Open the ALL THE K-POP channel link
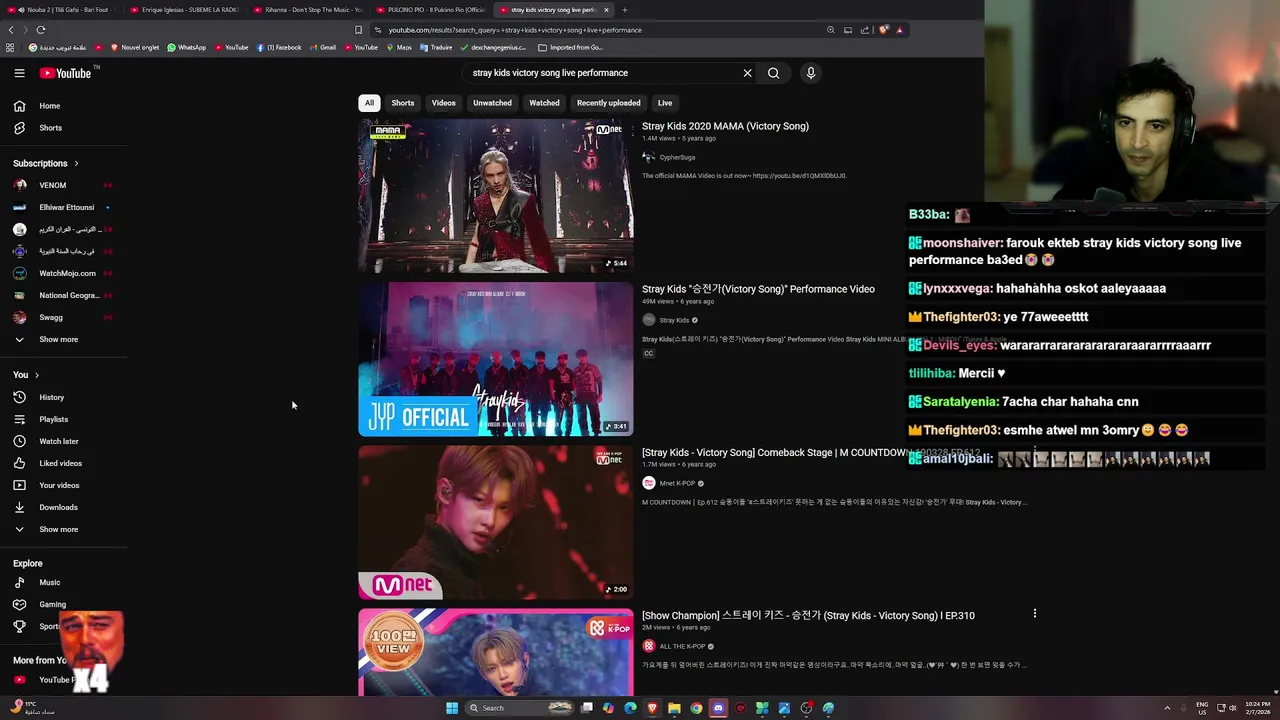This screenshot has width=1280, height=720. (682, 646)
